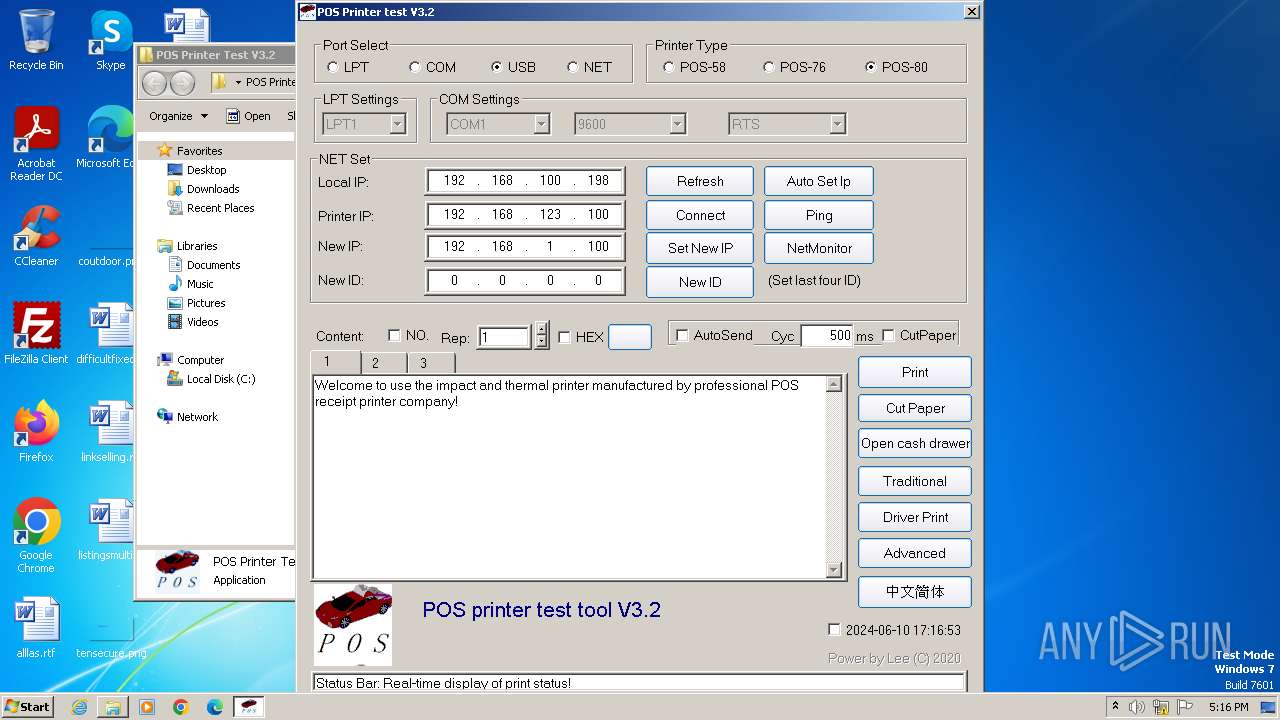This screenshot has width=1280, height=720.
Task: Click the Start button
Action: coord(28,707)
